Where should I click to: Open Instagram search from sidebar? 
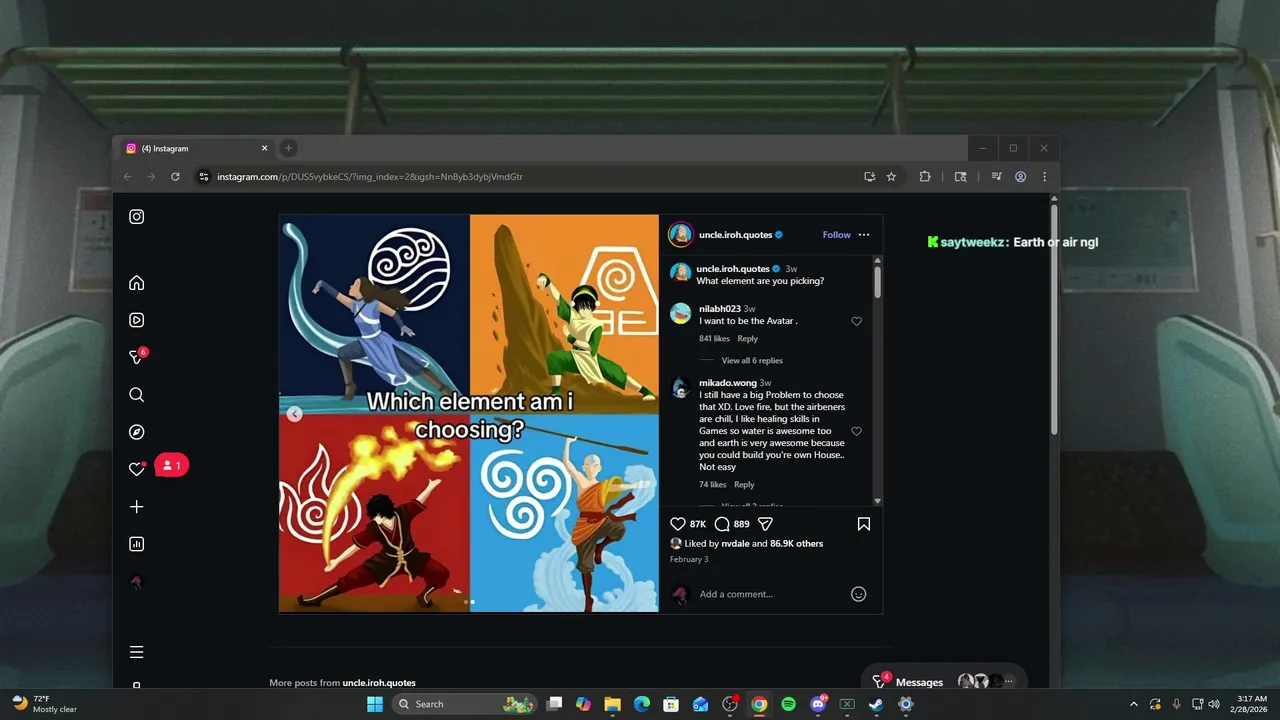137,395
